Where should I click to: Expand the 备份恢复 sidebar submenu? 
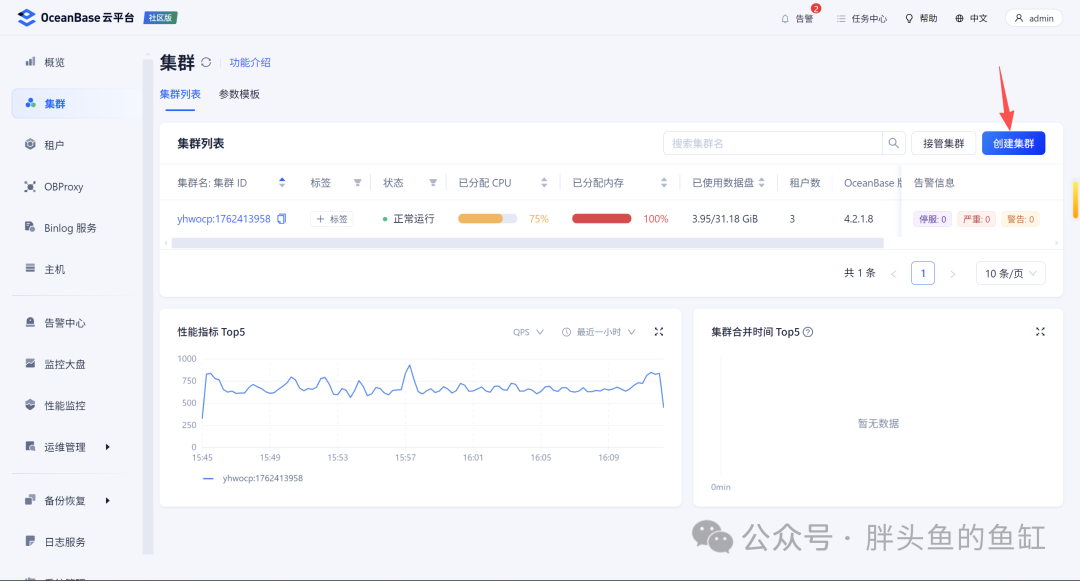coord(107,501)
